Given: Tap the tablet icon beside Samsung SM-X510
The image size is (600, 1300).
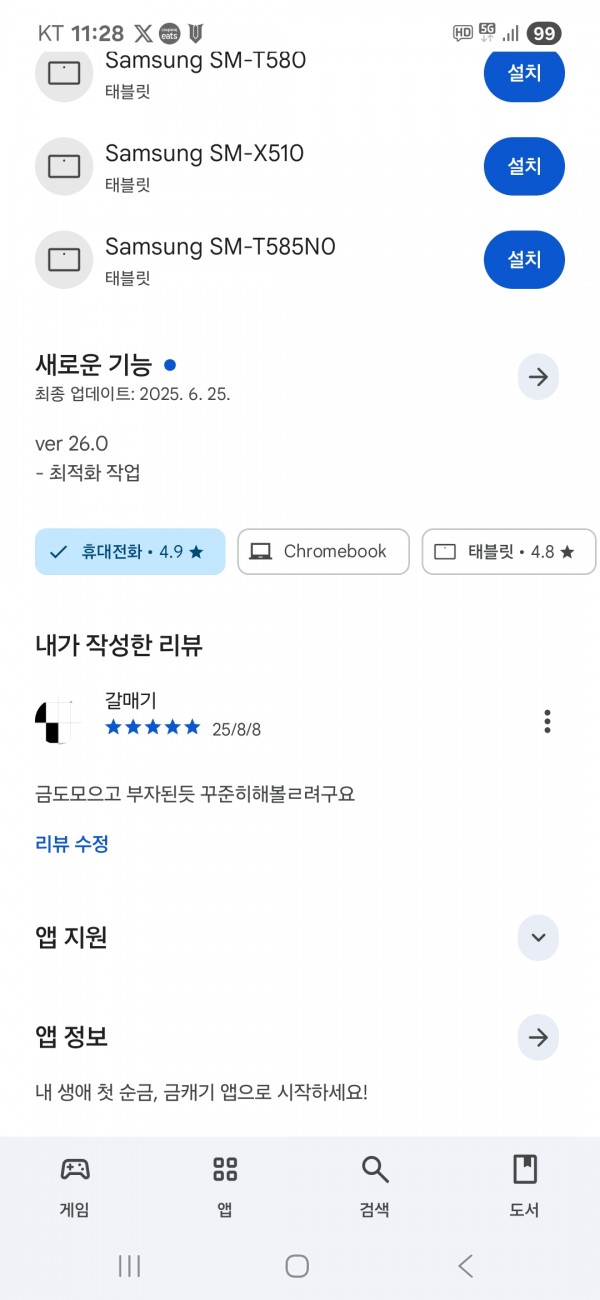Looking at the screenshot, I should pos(64,166).
